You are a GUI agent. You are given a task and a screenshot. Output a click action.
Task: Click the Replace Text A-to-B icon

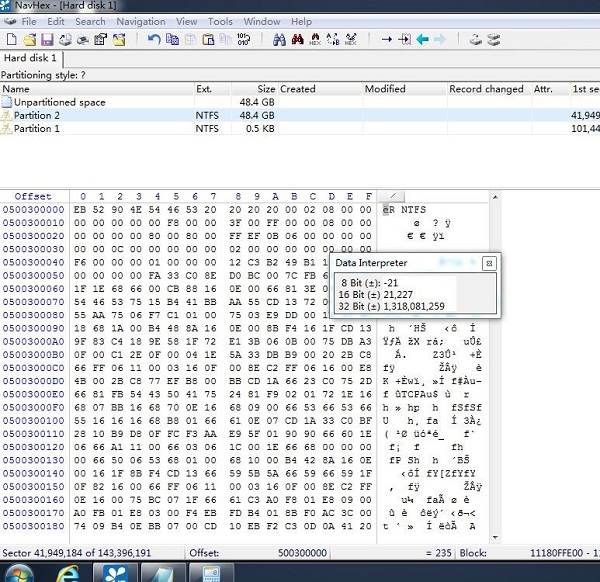[333, 39]
